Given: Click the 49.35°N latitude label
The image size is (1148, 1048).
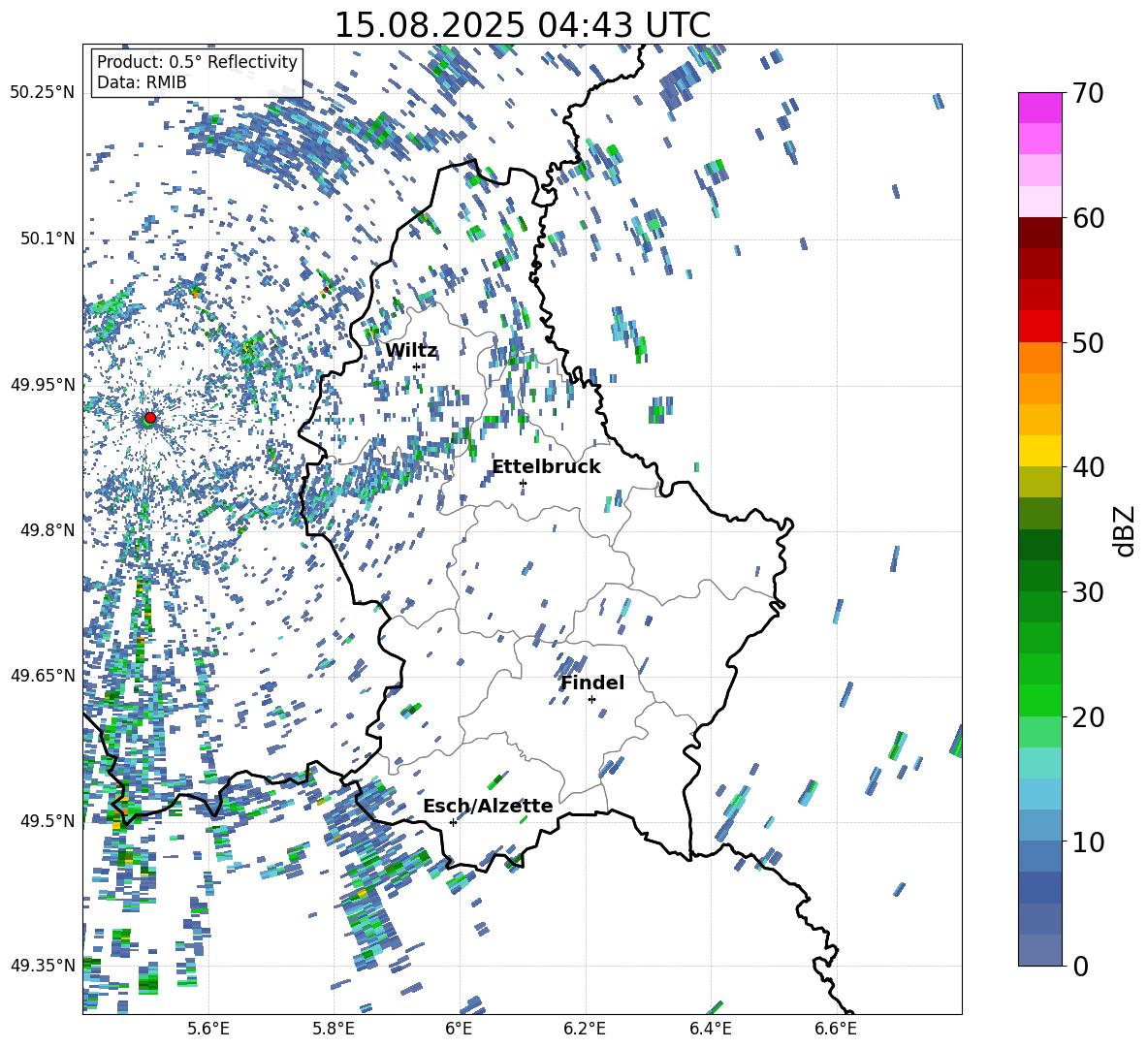Looking at the screenshot, I should 43,966.
